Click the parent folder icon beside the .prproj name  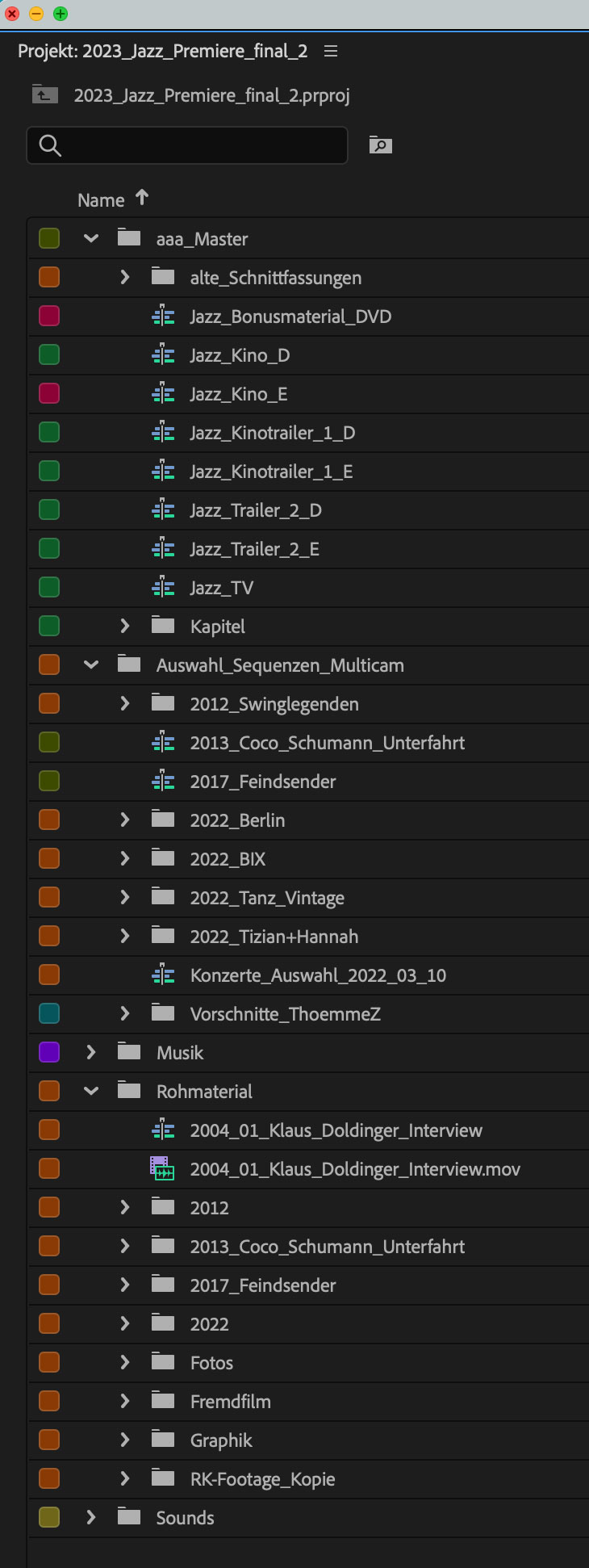[45, 94]
